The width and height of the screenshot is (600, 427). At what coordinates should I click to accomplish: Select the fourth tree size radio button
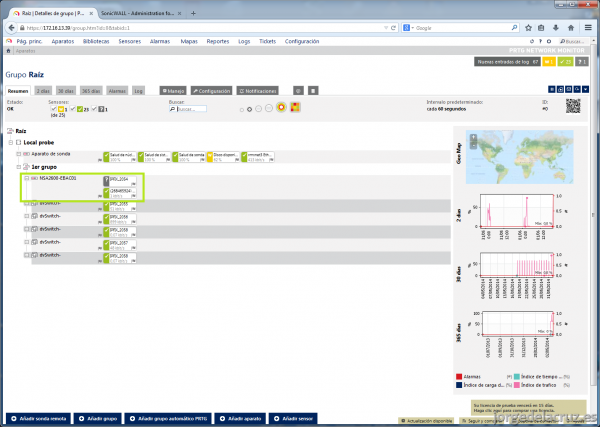(269, 109)
